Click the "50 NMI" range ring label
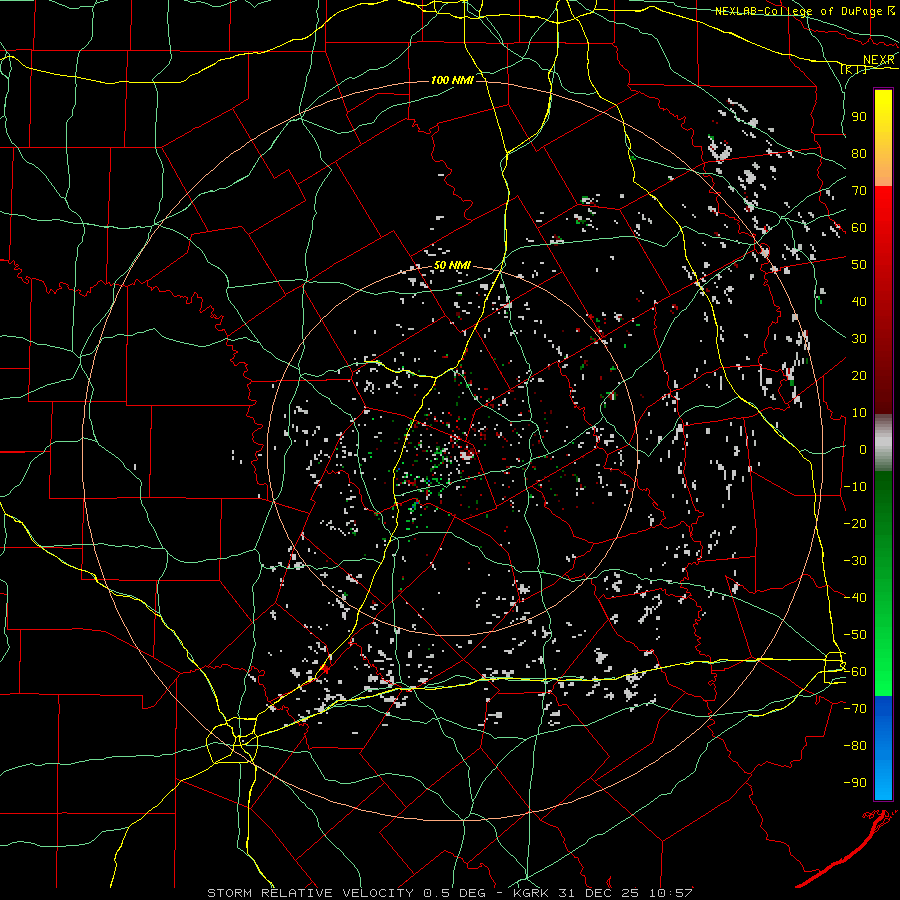The image size is (900, 900). tap(452, 265)
